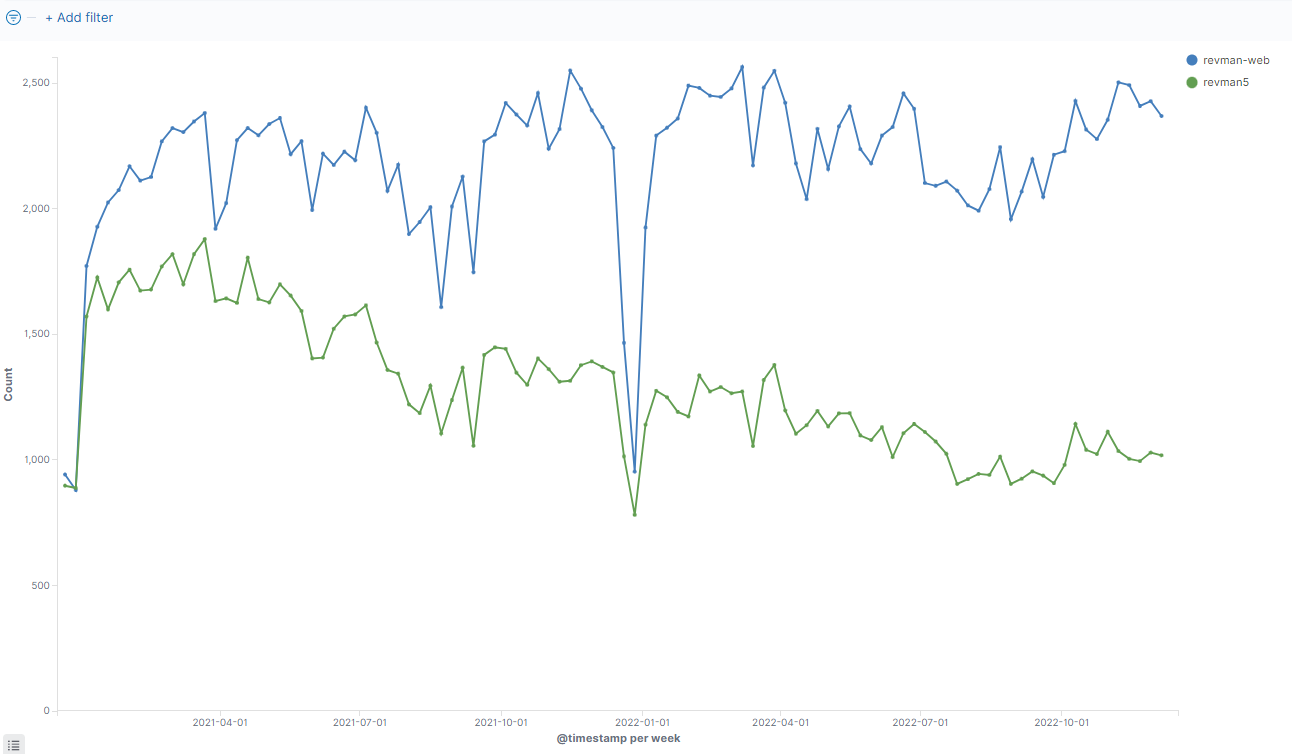Click the lowest green revman5 data point
Viewport: 1292px width, 754px height.
coord(634,515)
